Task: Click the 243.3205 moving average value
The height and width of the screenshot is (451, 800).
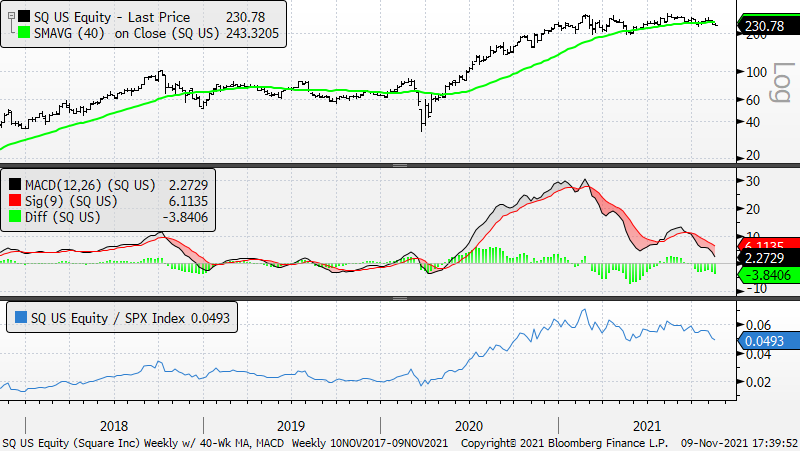Action: click(x=253, y=34)
